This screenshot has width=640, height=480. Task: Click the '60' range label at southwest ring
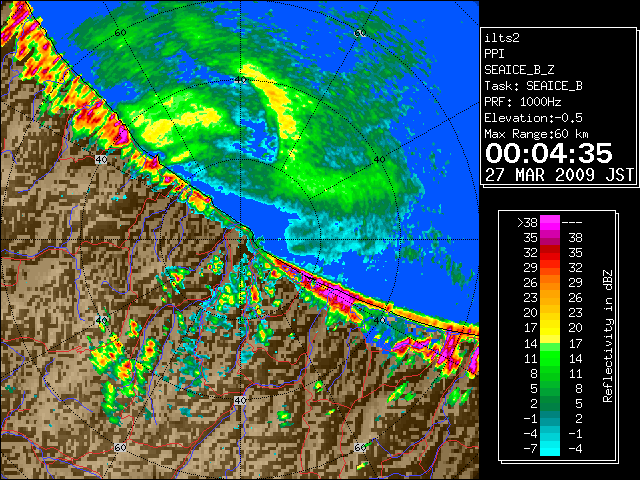click(x=120, y=448)
